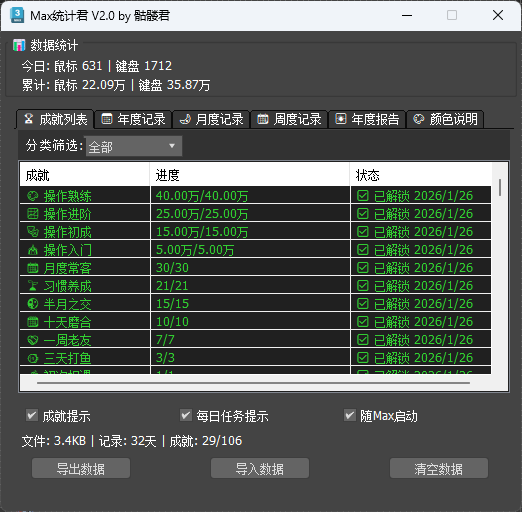Open the 周度记录 tab
The image size is (522, 512).
[x=289, y=119]
